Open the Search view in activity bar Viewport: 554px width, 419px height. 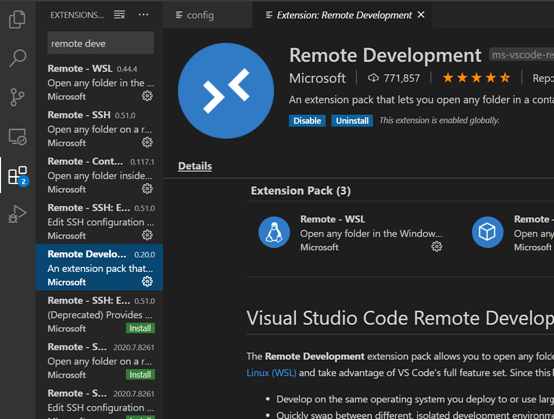click(x=17, y=58)
